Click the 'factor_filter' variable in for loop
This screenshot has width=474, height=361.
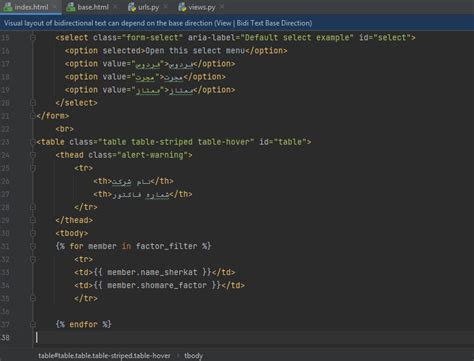coord(166,246)
